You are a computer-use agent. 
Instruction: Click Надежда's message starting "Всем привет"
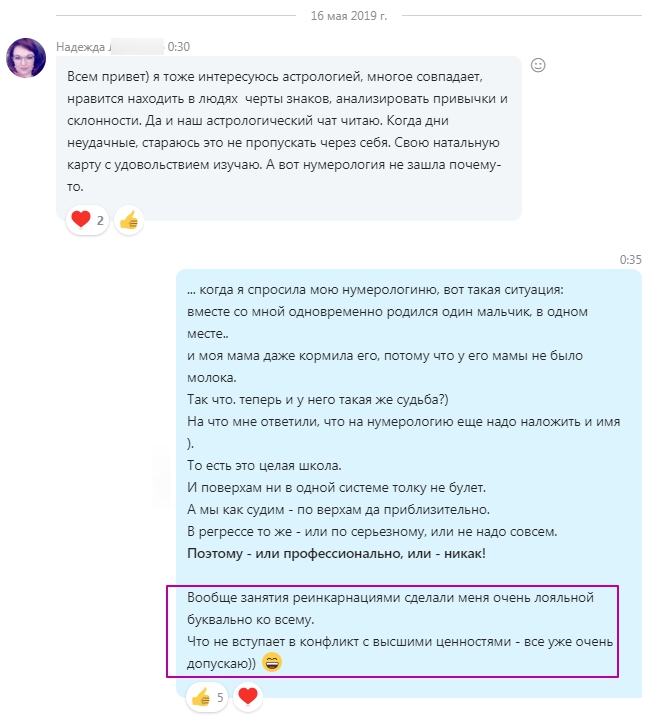tap(288, 131)
